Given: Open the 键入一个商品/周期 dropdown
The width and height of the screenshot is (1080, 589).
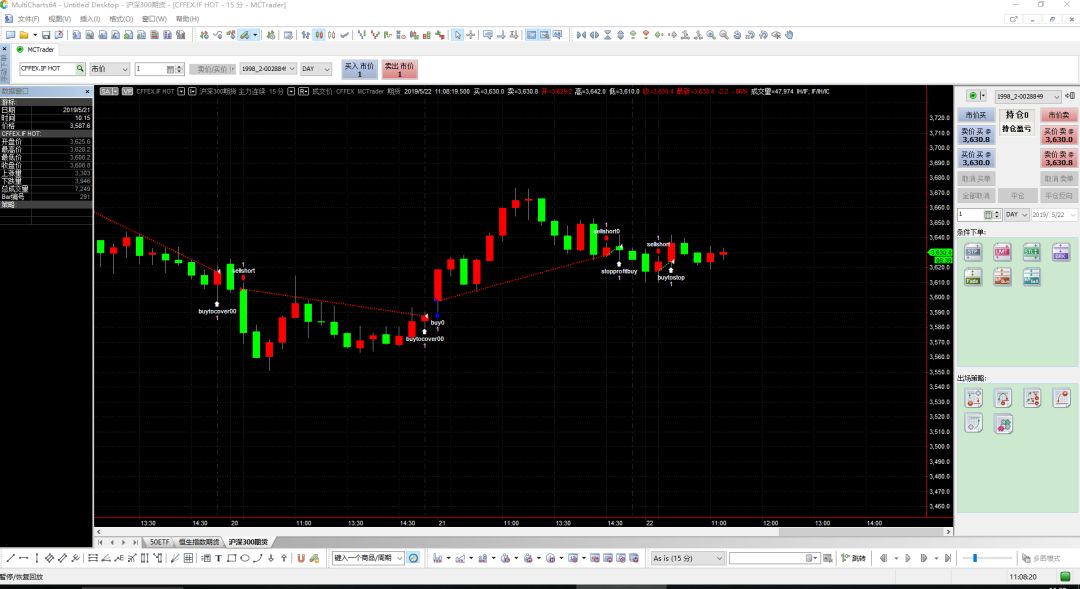Looking at the screenshot, I should tap(368, 558).
